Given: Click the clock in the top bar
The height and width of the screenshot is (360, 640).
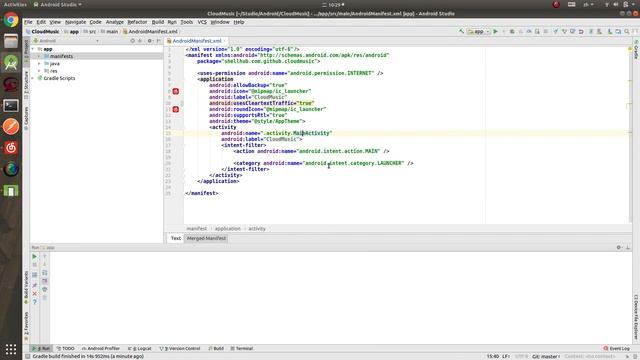Looking at the screenshot, I should tap(333, 4).
